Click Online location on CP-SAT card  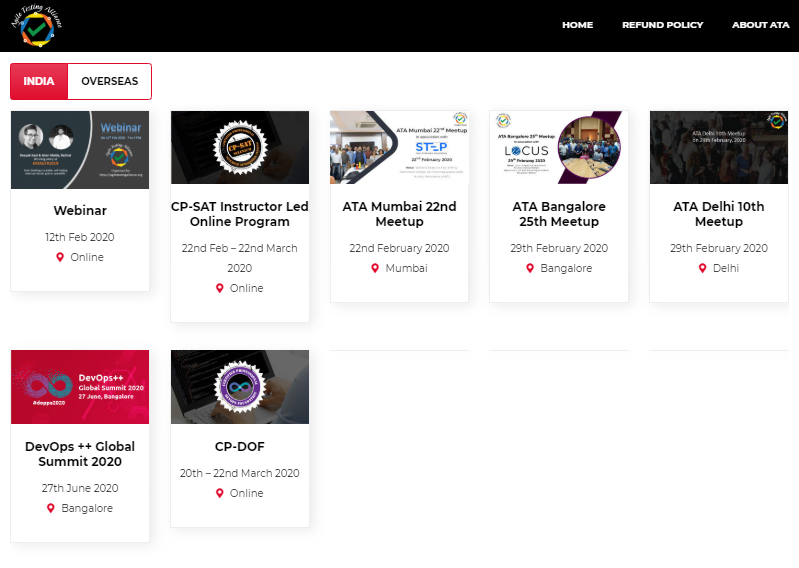(x=247, y=288)
